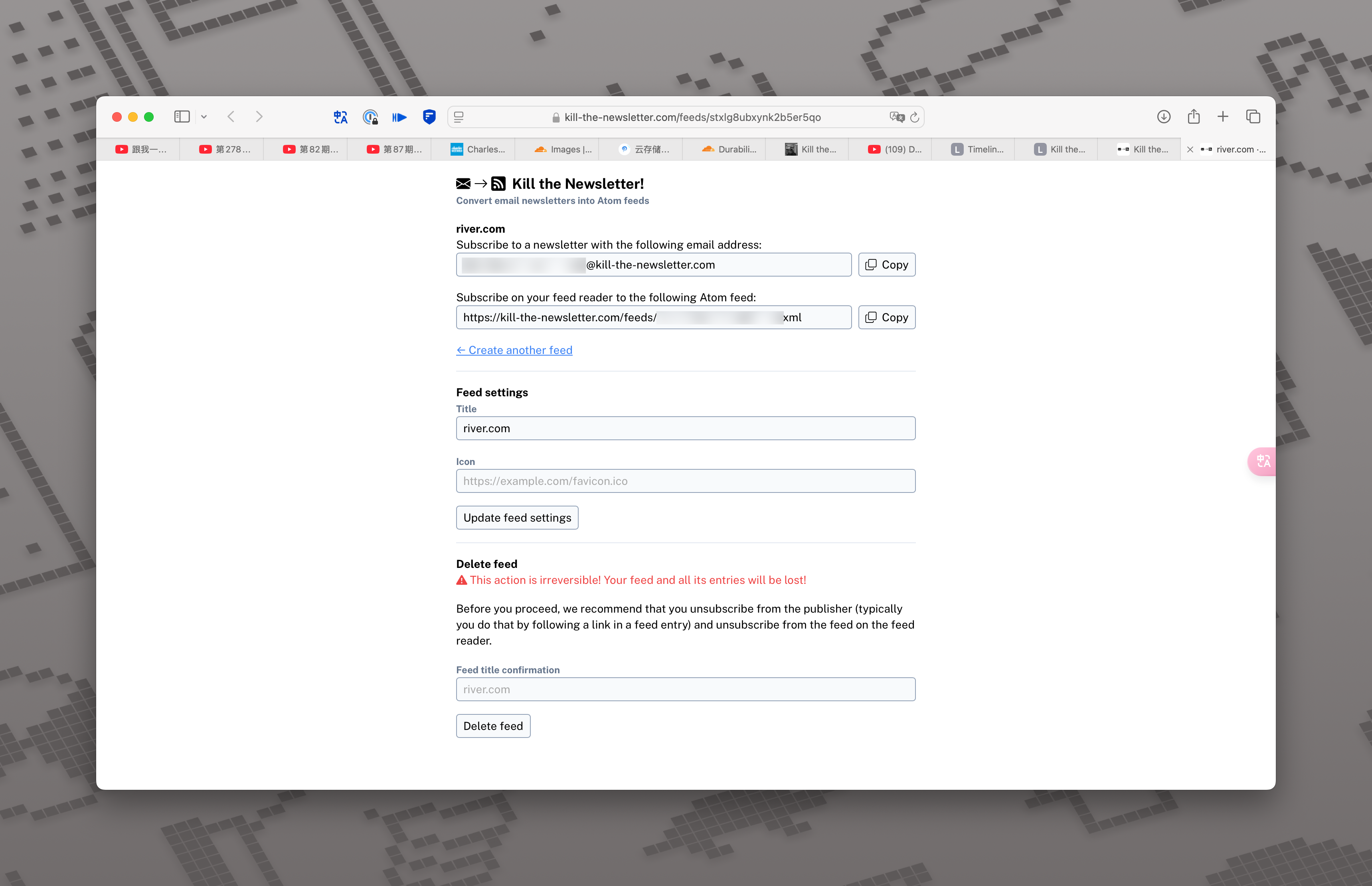1372x886 pixels.
Task: Click the Delete feed button
Action: 493,726
